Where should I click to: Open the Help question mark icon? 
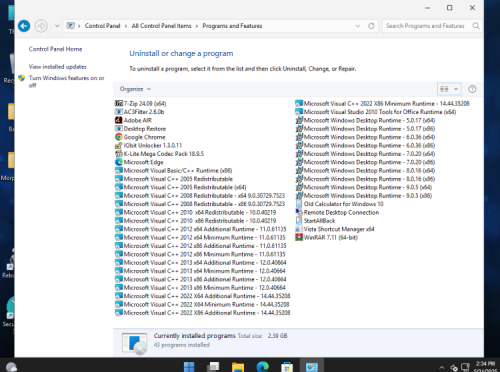(472, 89)
